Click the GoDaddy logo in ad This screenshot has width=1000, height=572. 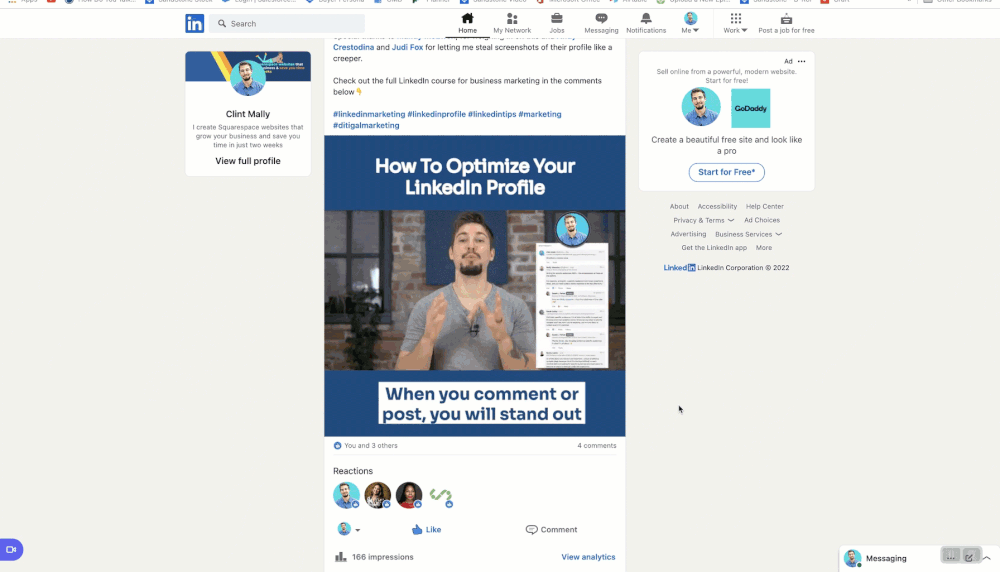(751, 108)
